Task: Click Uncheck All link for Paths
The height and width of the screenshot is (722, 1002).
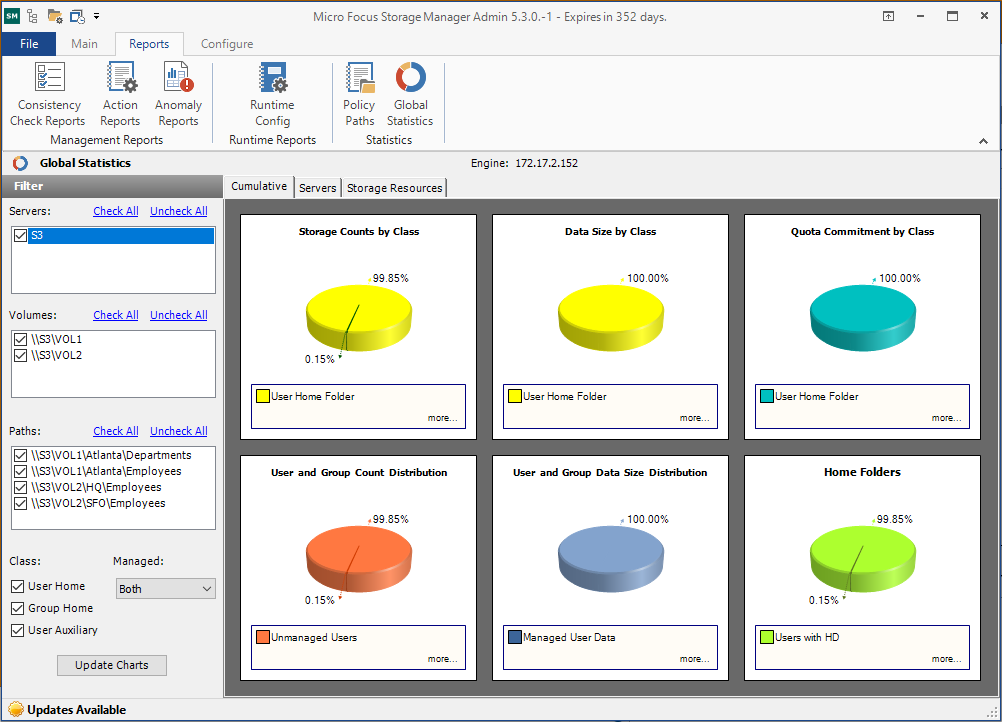Action: click(x=178, y=431)
